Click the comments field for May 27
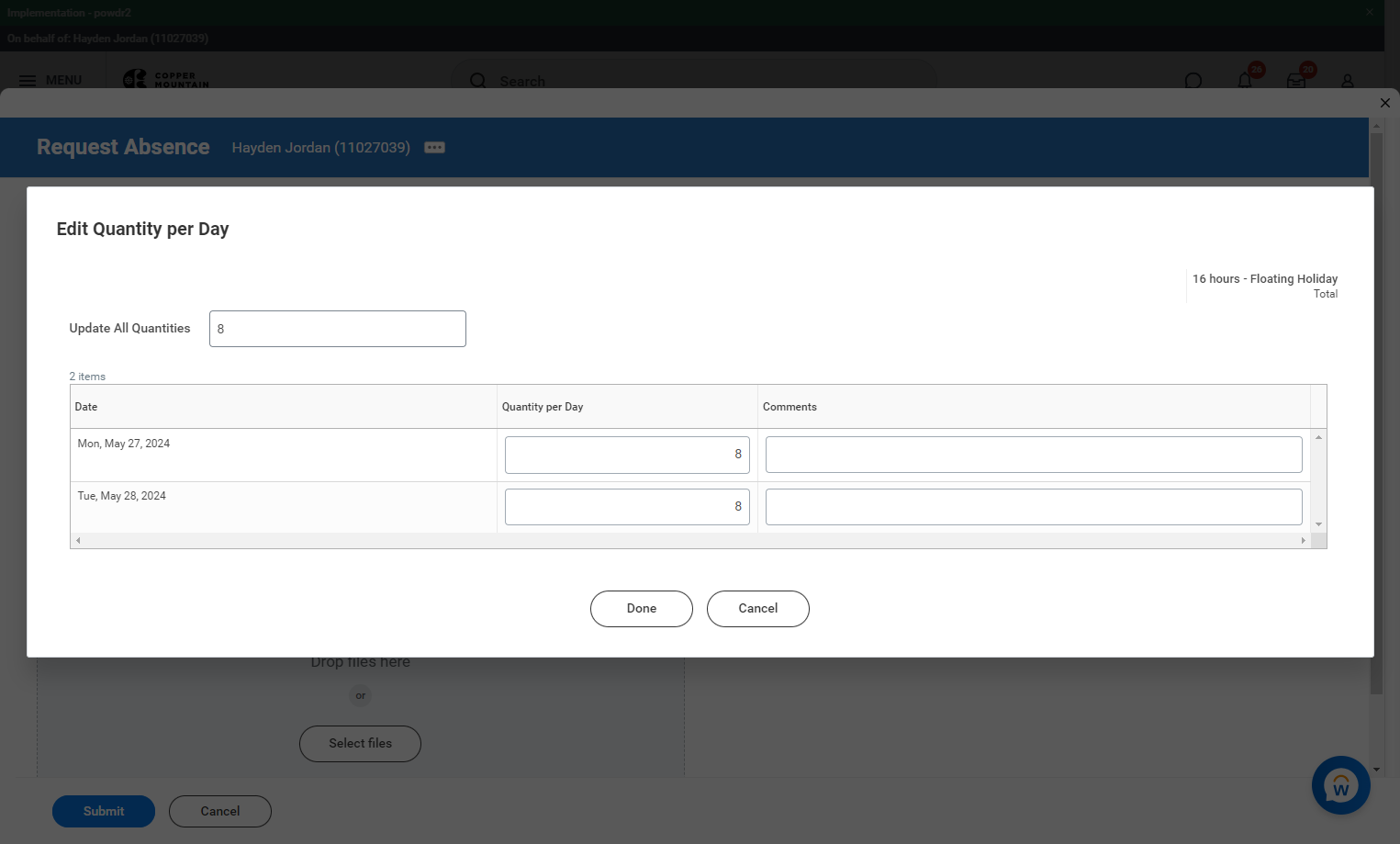1400x844 pixels. tap(1034, 455)
